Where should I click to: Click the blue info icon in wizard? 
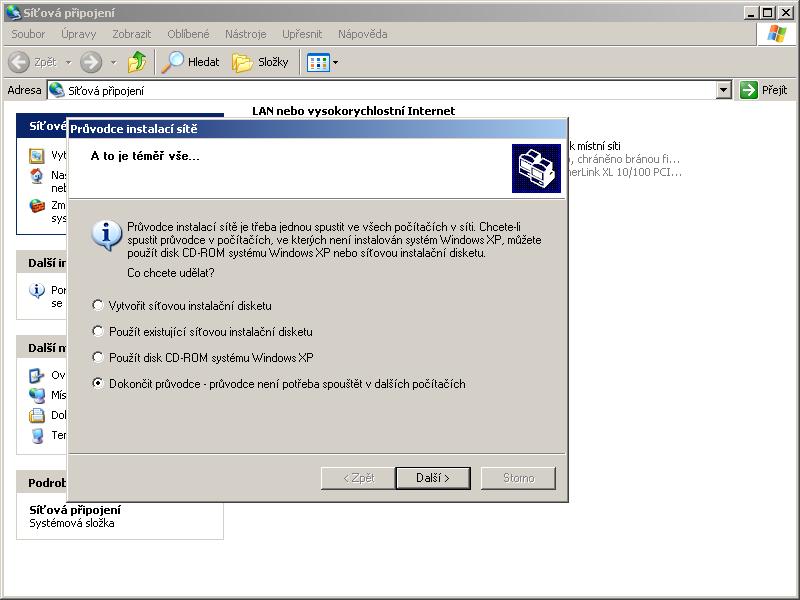(106, 234)
